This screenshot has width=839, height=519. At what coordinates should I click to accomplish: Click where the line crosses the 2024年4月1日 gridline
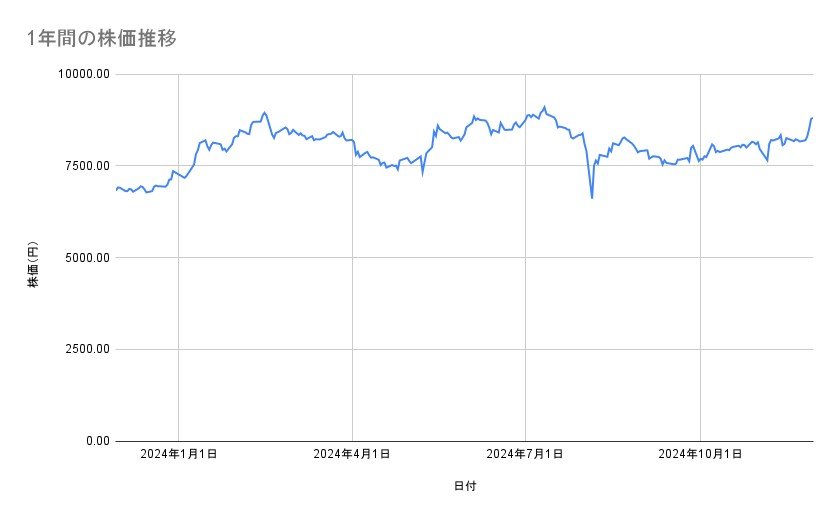(352, 140)
